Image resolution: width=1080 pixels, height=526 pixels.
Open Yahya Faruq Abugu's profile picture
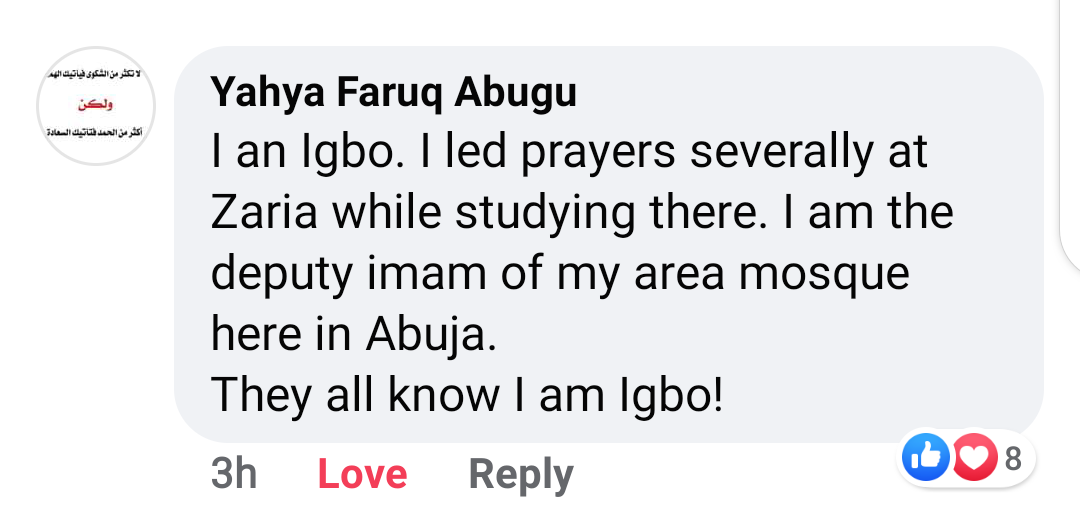[96, 105]
